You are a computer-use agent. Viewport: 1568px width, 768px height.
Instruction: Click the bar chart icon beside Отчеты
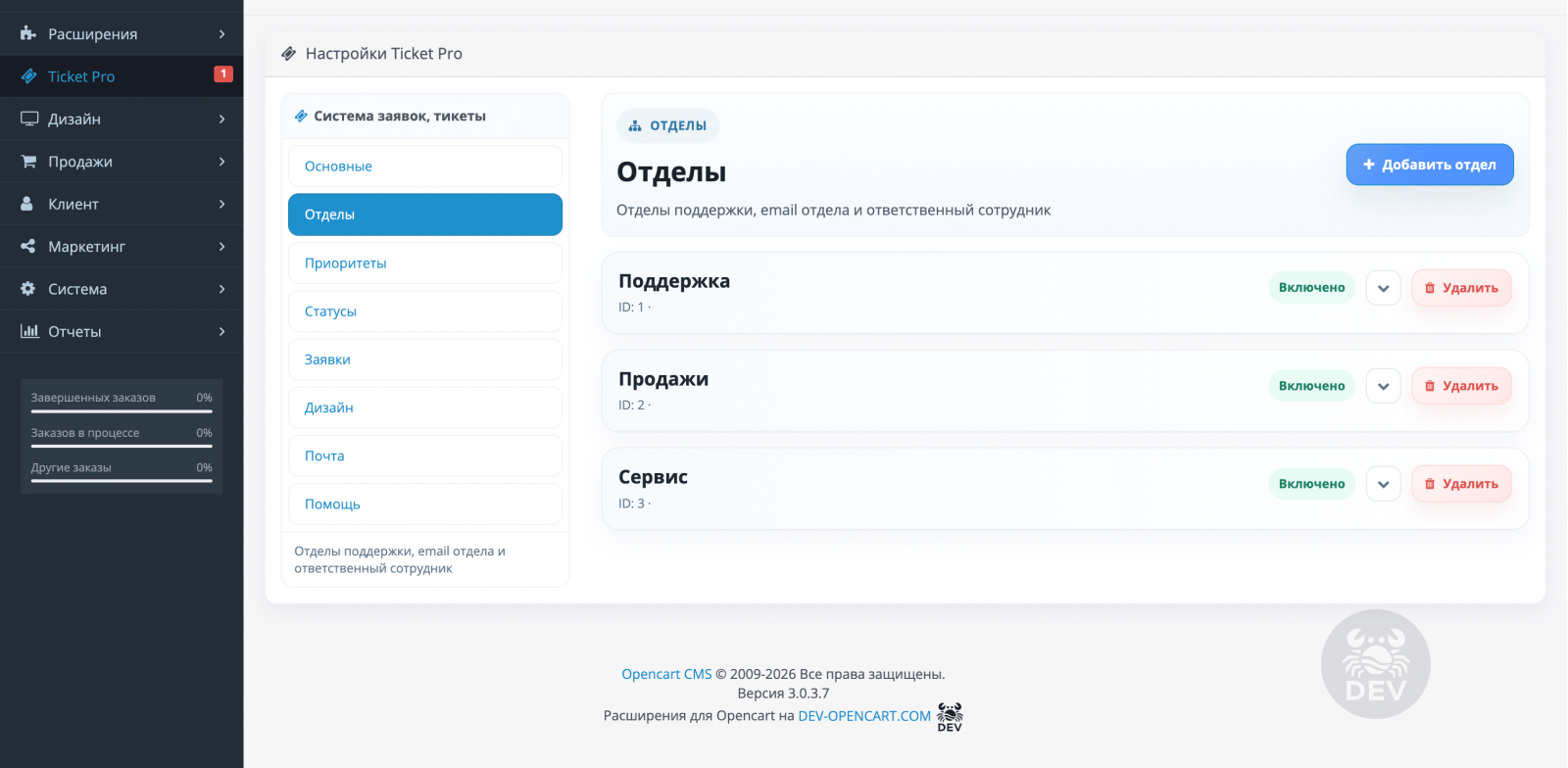(x=29, y=331)
